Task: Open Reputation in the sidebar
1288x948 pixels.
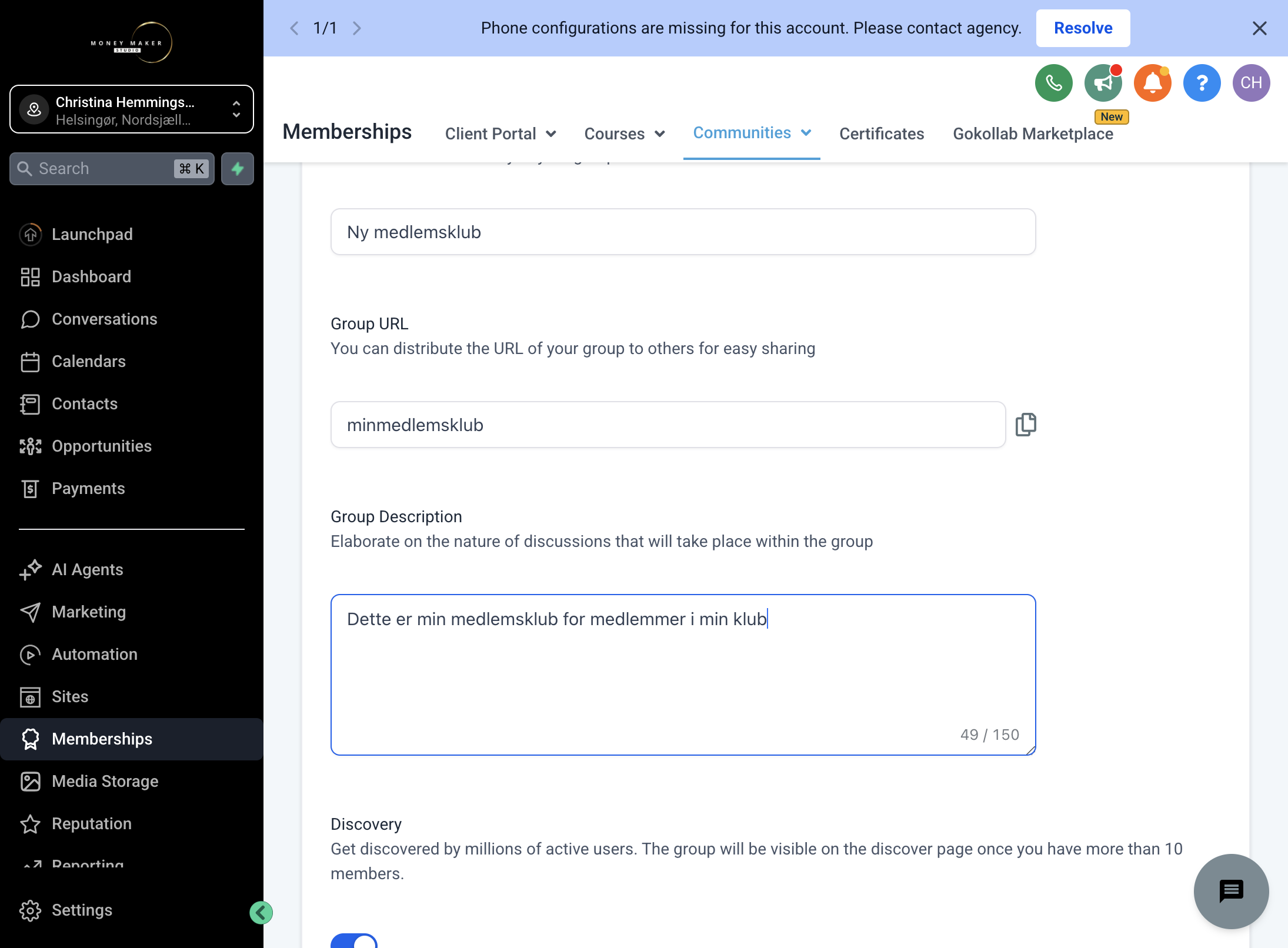Action: [x=132, y=823]
